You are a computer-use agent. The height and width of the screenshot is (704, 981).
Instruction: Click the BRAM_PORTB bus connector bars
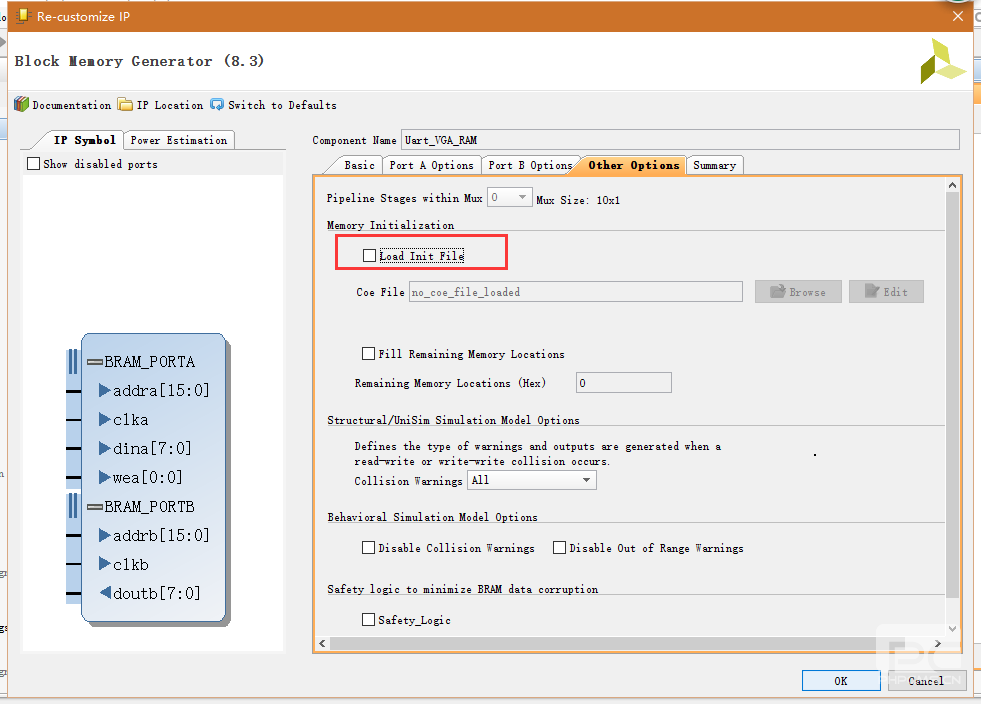pyautogui.click(x=73, y=506)
